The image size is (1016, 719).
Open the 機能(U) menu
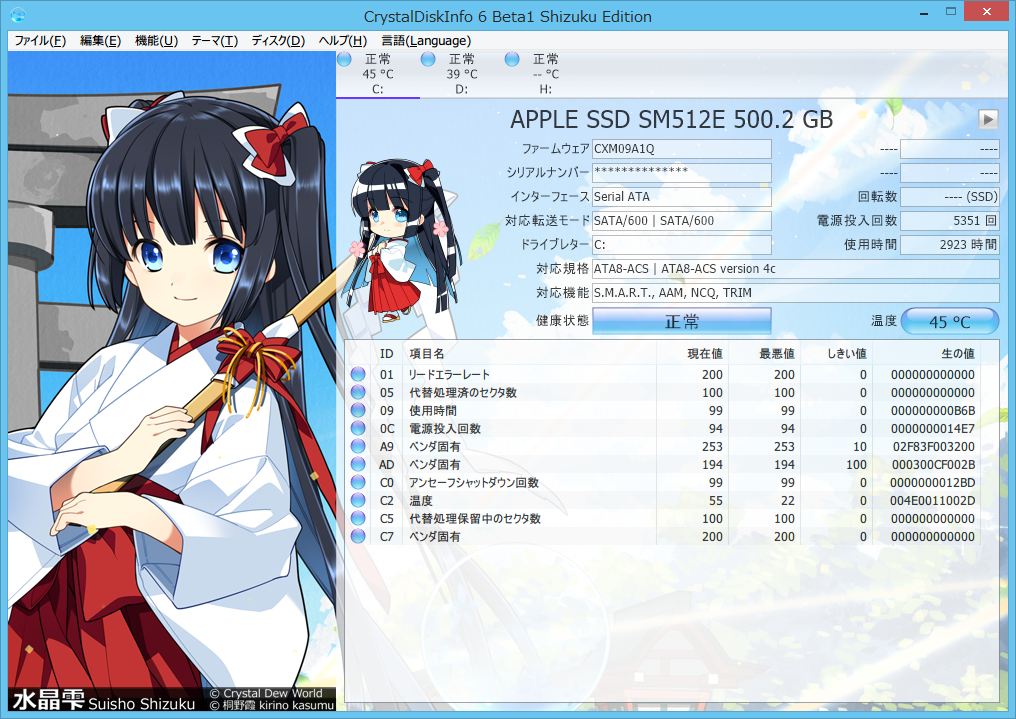(x=156, y=41)
